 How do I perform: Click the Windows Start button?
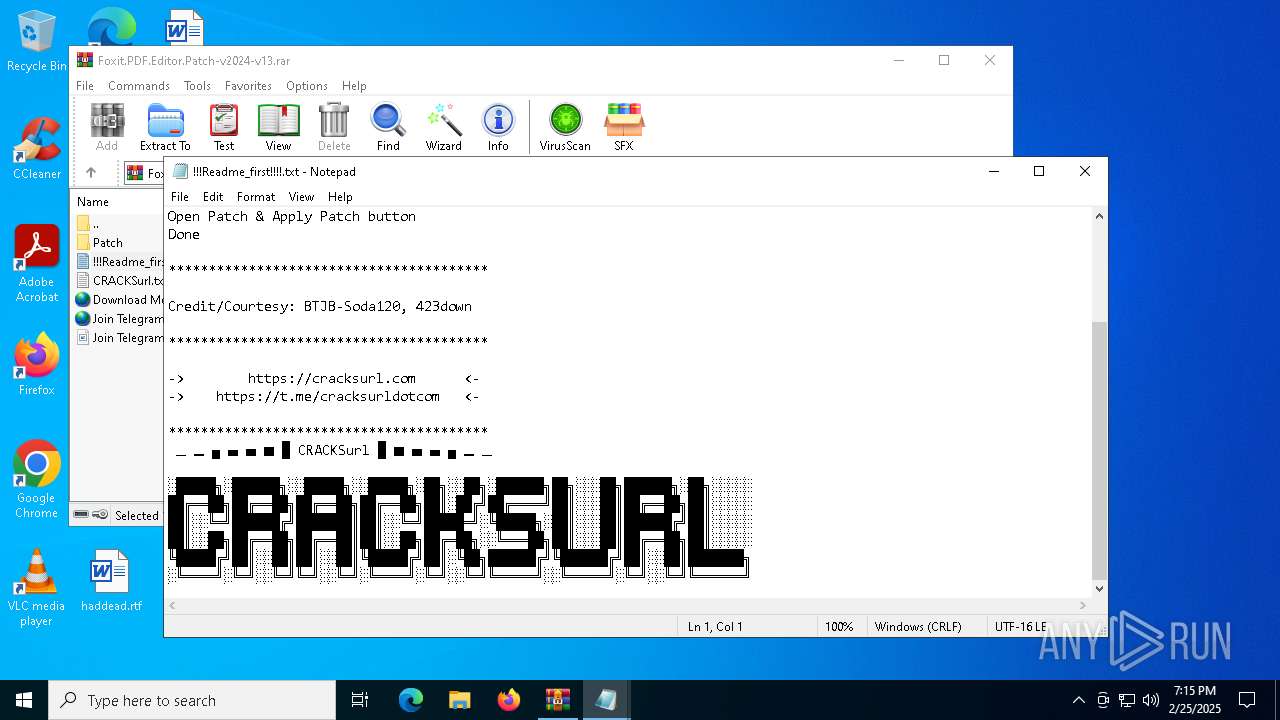pyautogui.click(x=24, y=700)
